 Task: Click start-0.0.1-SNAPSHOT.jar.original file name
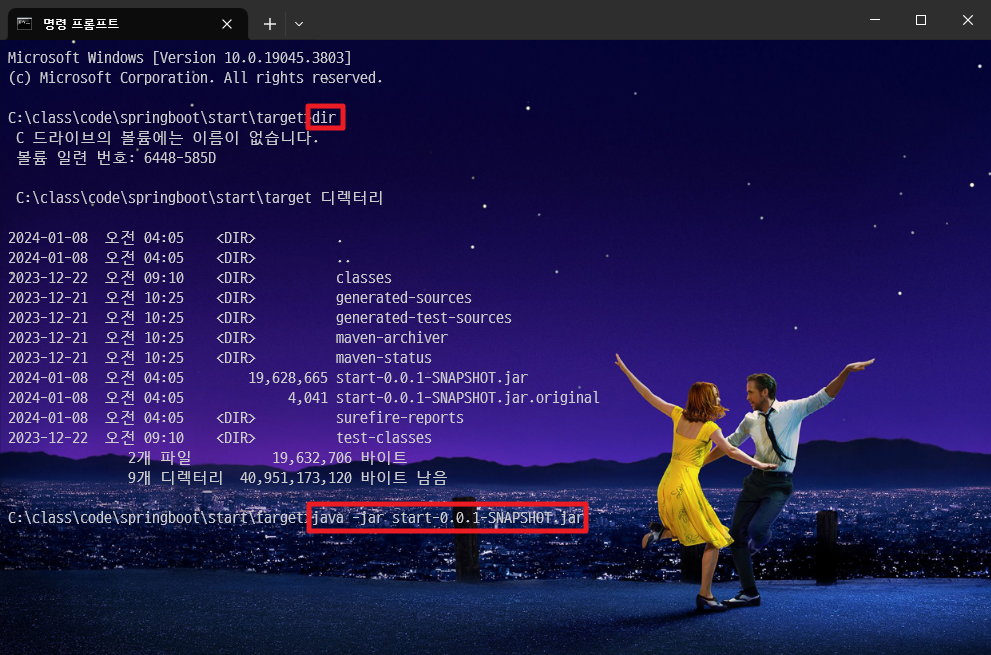click(x=468, y=398)
